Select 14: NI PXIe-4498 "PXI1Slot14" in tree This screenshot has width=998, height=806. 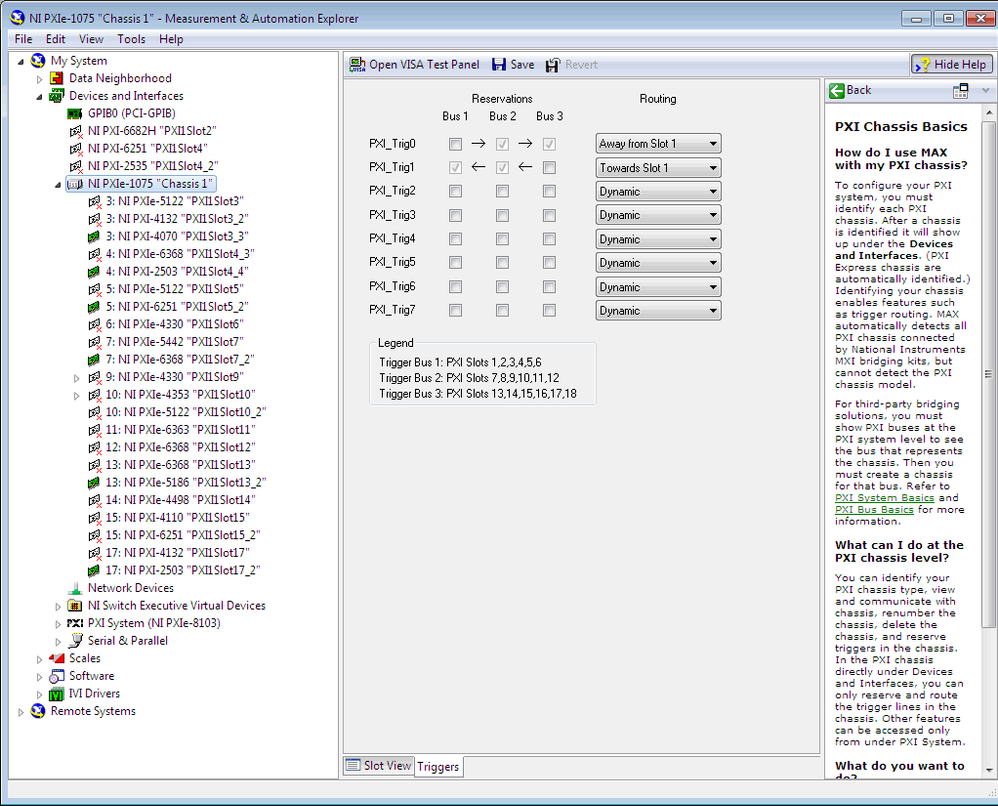click(180, 500)
